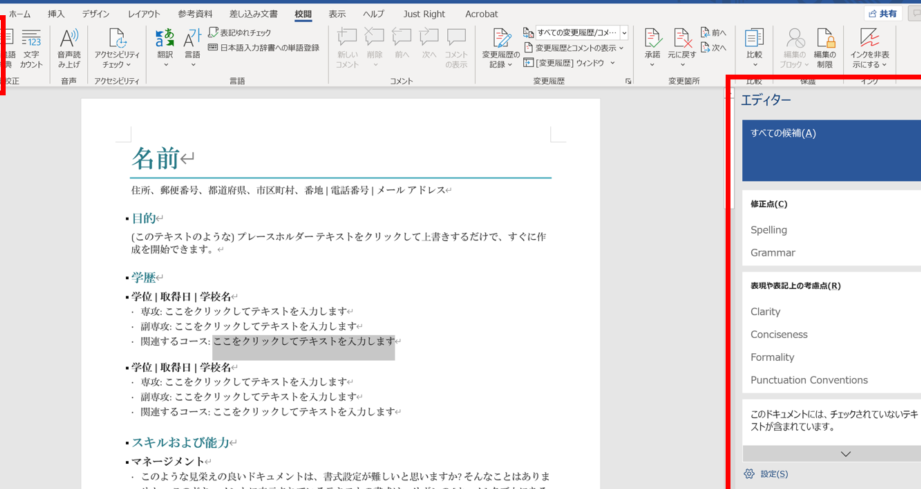
Task: Open the 変更履歴 group dialog launcher
Action: [x=628, y=82]
